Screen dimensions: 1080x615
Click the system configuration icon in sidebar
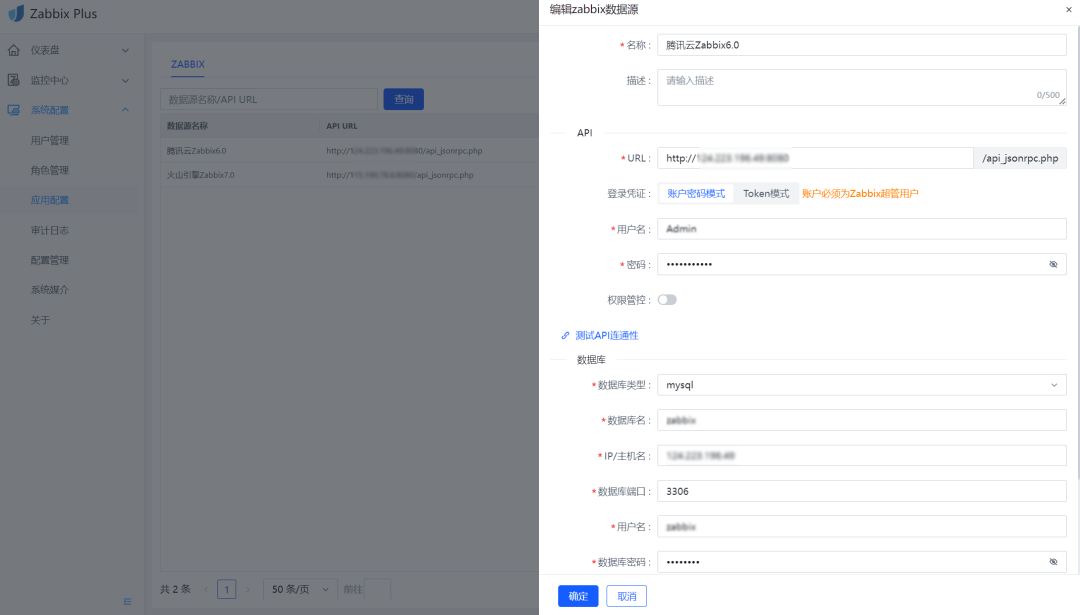point(14,110)
